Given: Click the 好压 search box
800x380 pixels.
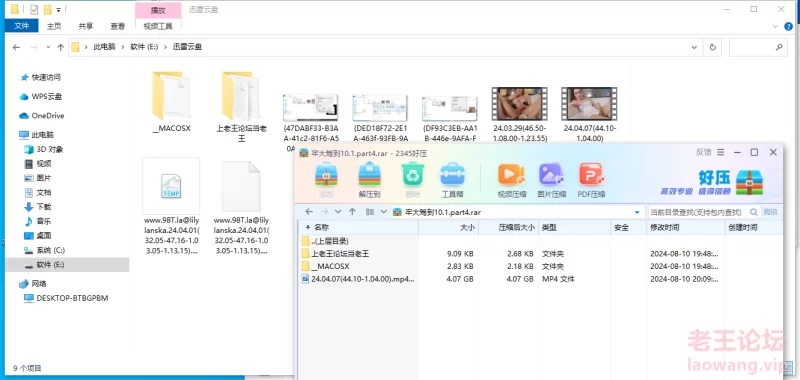Looking at the screenshot, I should click(x=697, y=212).
